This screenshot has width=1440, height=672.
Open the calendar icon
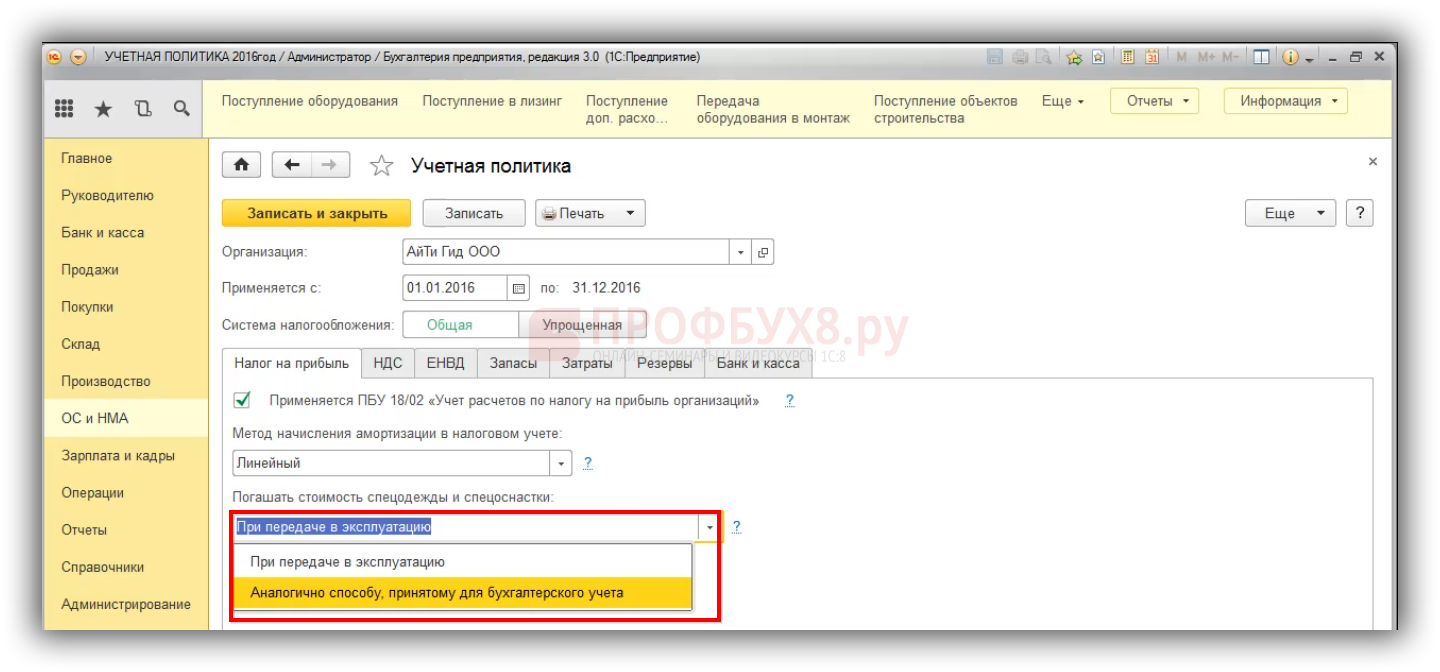(1152, 57)
